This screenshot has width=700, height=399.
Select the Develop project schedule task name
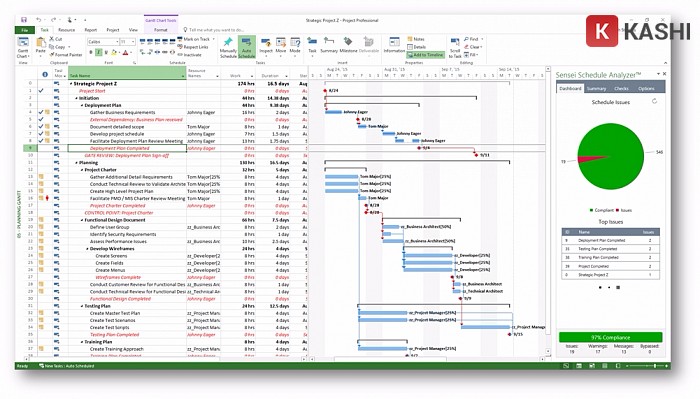click(117, 134)
